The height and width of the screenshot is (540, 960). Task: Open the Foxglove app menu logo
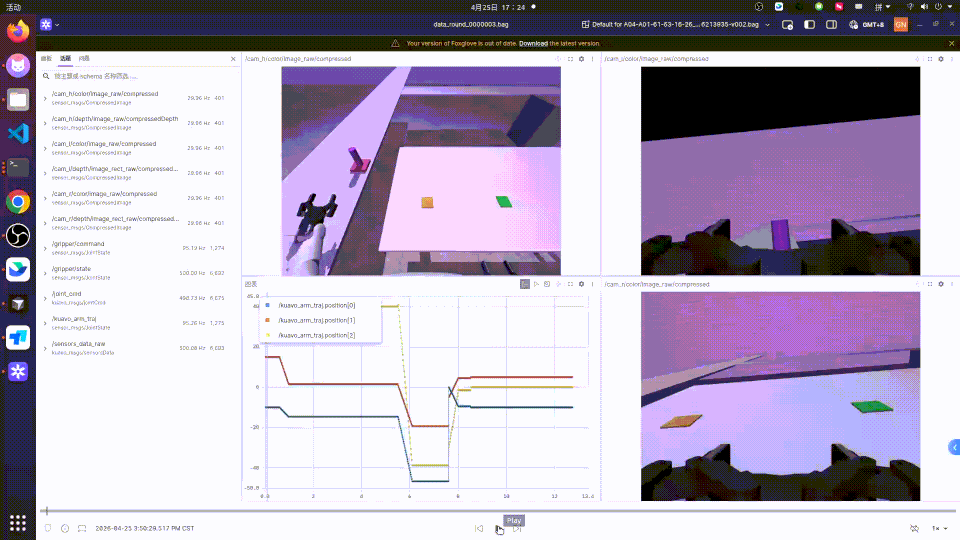(47, 24)
